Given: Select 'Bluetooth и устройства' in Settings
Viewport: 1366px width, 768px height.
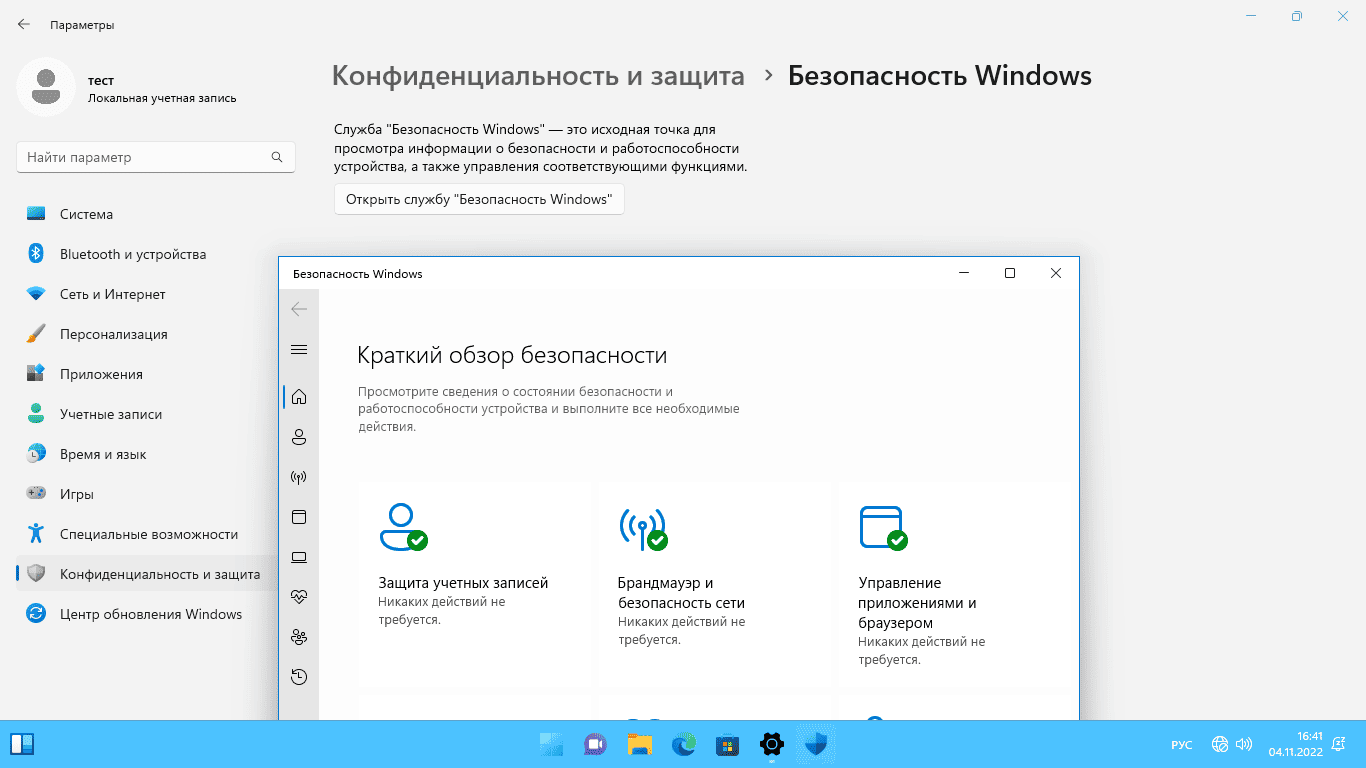Looking at the screenshot, I should click(146, 254).
